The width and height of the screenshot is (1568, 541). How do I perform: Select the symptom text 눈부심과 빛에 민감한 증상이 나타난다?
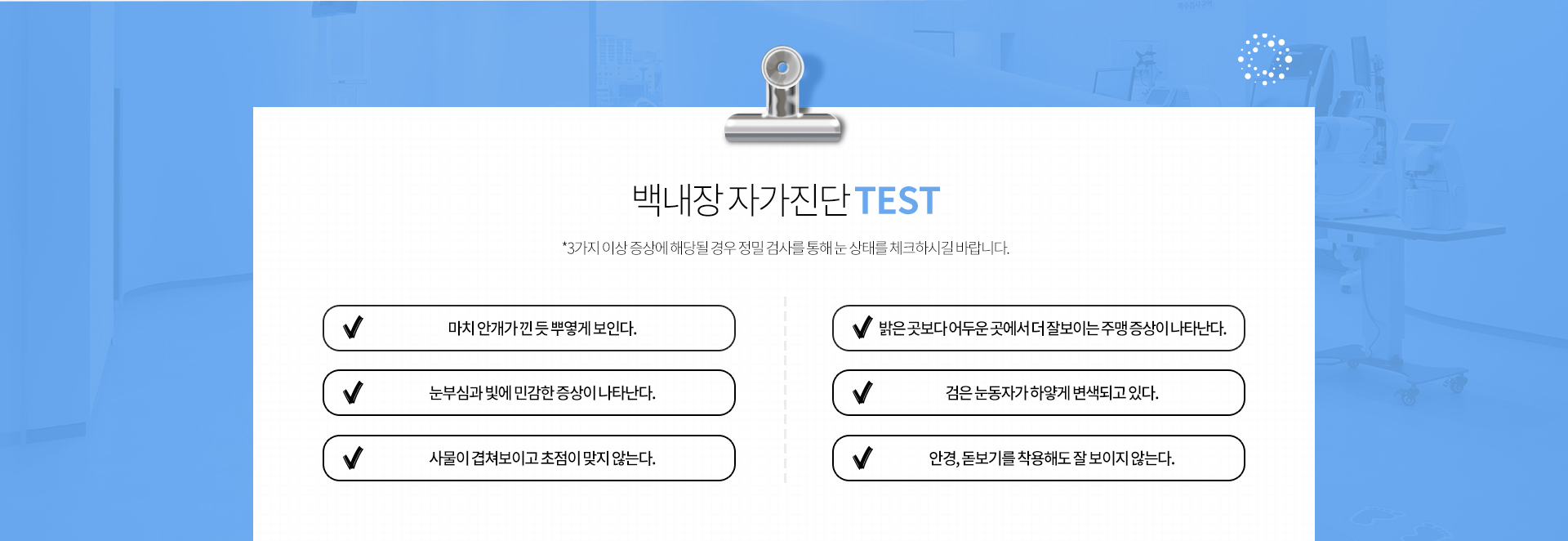542,393
